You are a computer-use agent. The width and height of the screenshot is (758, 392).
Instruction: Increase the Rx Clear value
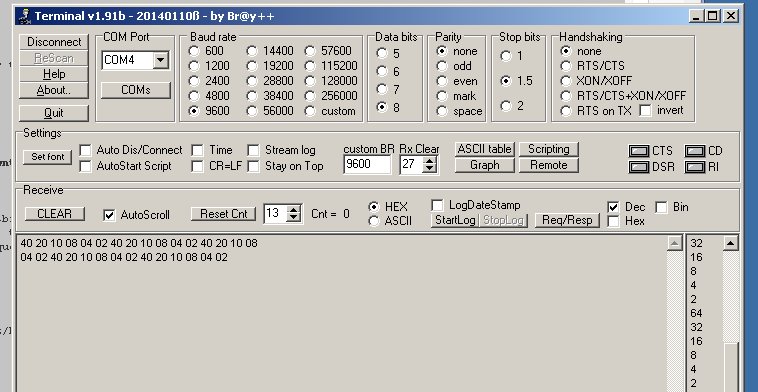[429, 160]
